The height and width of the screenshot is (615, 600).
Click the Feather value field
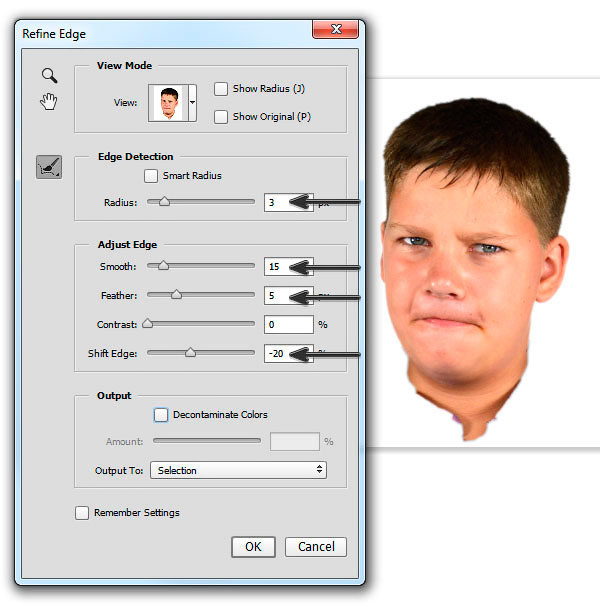289,296
